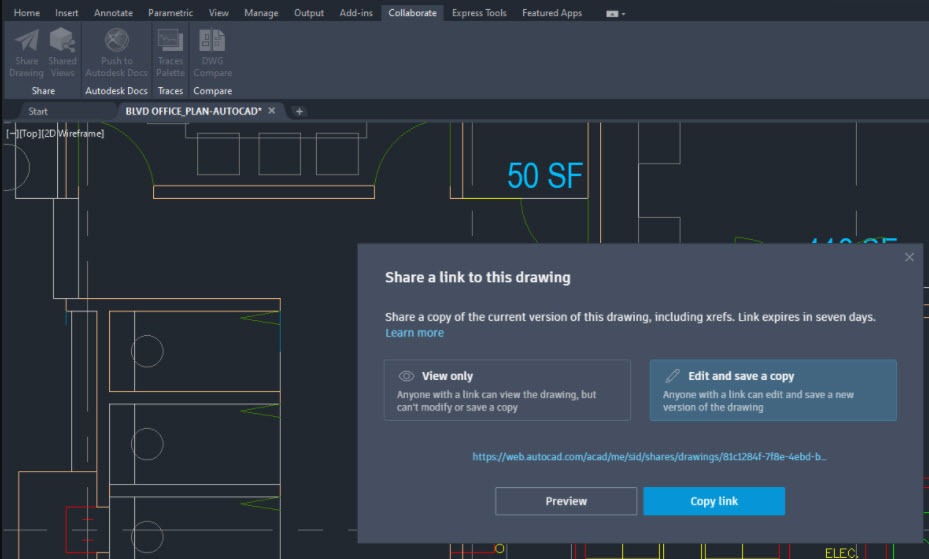Open Shared Views tool

tap(62, 40)
